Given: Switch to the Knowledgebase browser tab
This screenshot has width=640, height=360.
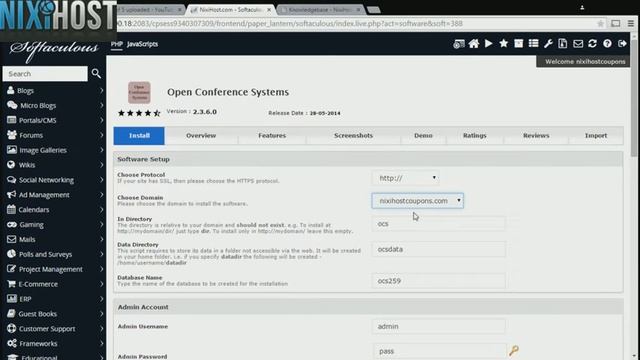Looking at the screenshot, I should [320, 9].
